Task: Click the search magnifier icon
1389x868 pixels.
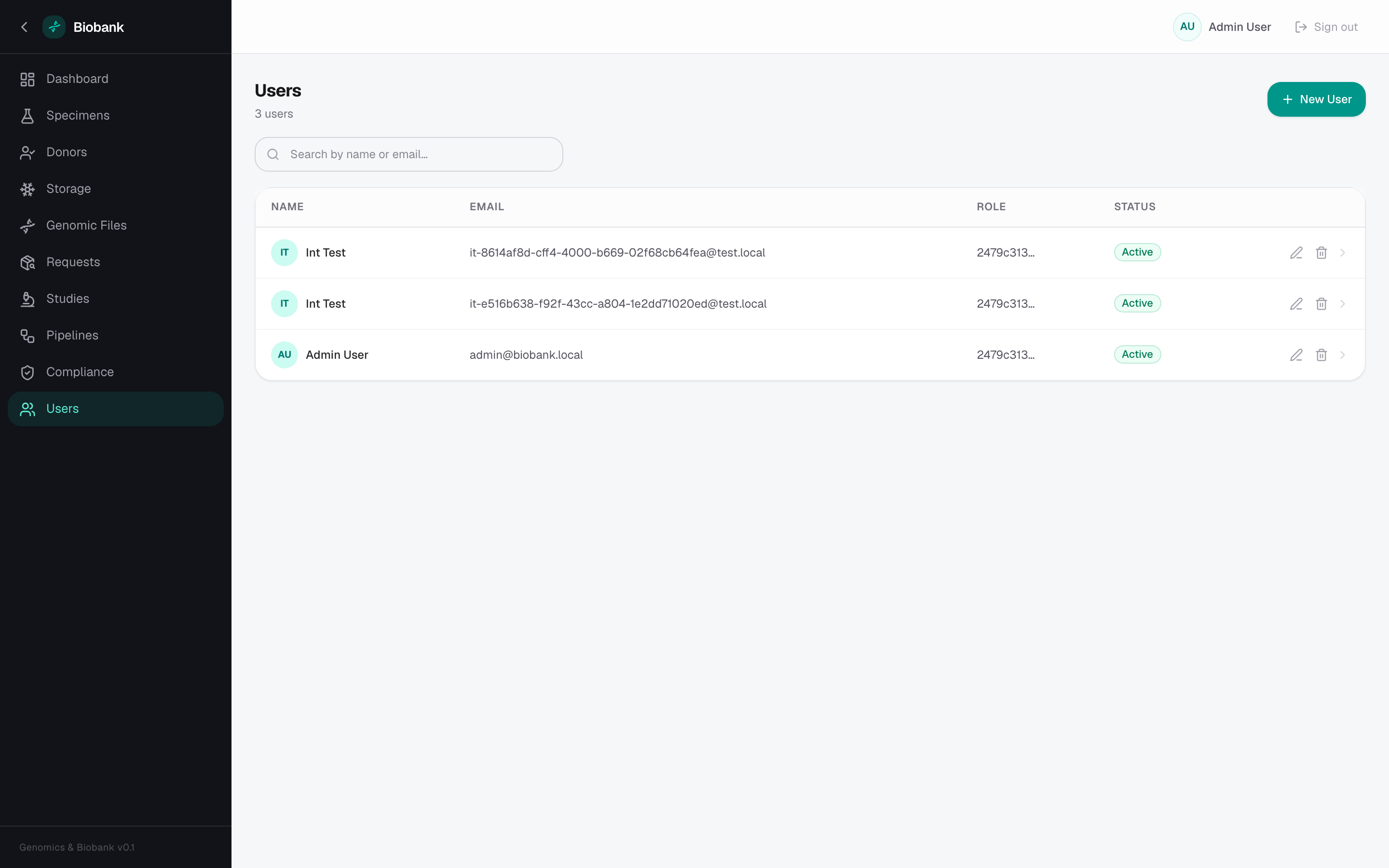Action: pos(273,154)
